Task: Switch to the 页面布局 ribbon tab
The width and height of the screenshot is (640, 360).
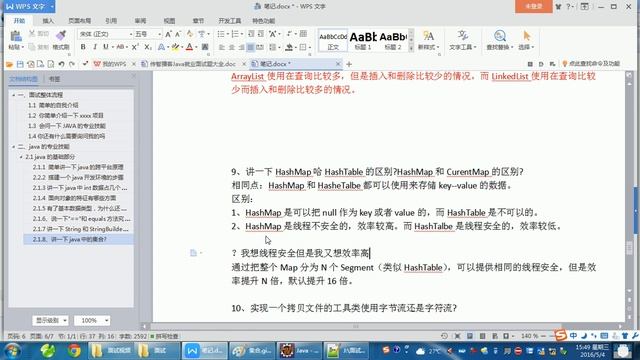Action: click(x=79, y=21)
